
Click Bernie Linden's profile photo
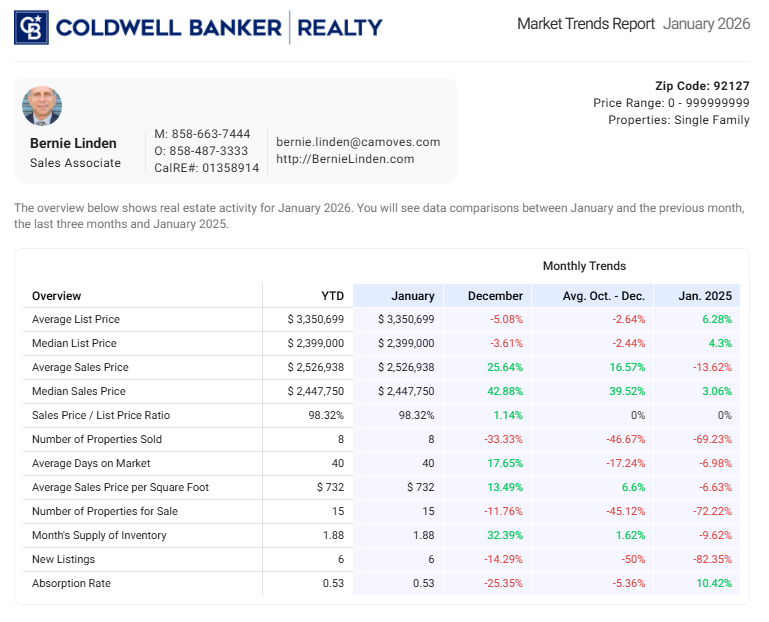click(x=42, y=106)
